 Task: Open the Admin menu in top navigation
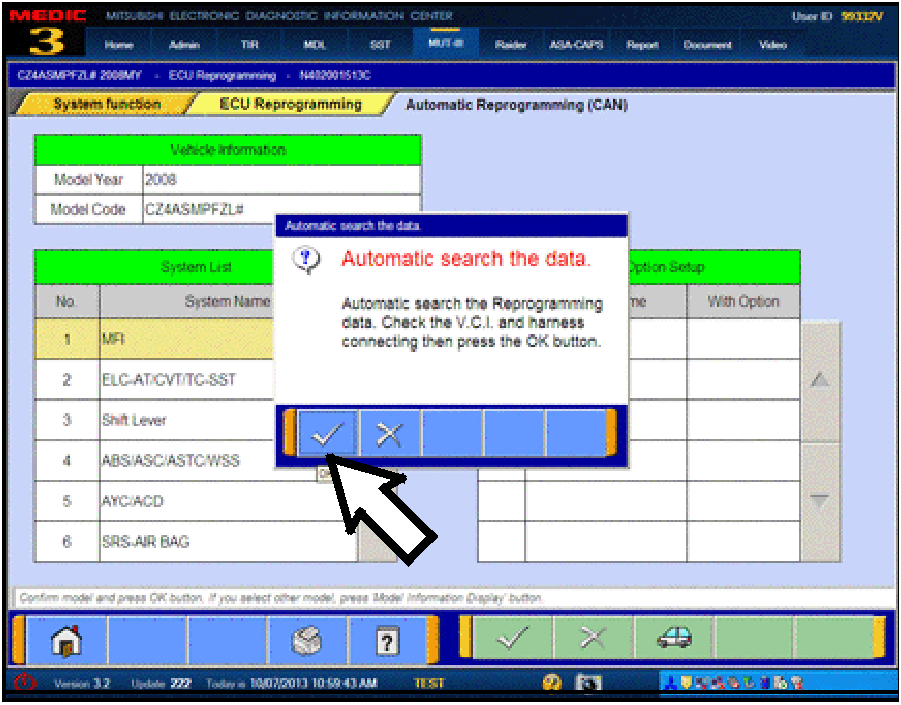point(184,45)
